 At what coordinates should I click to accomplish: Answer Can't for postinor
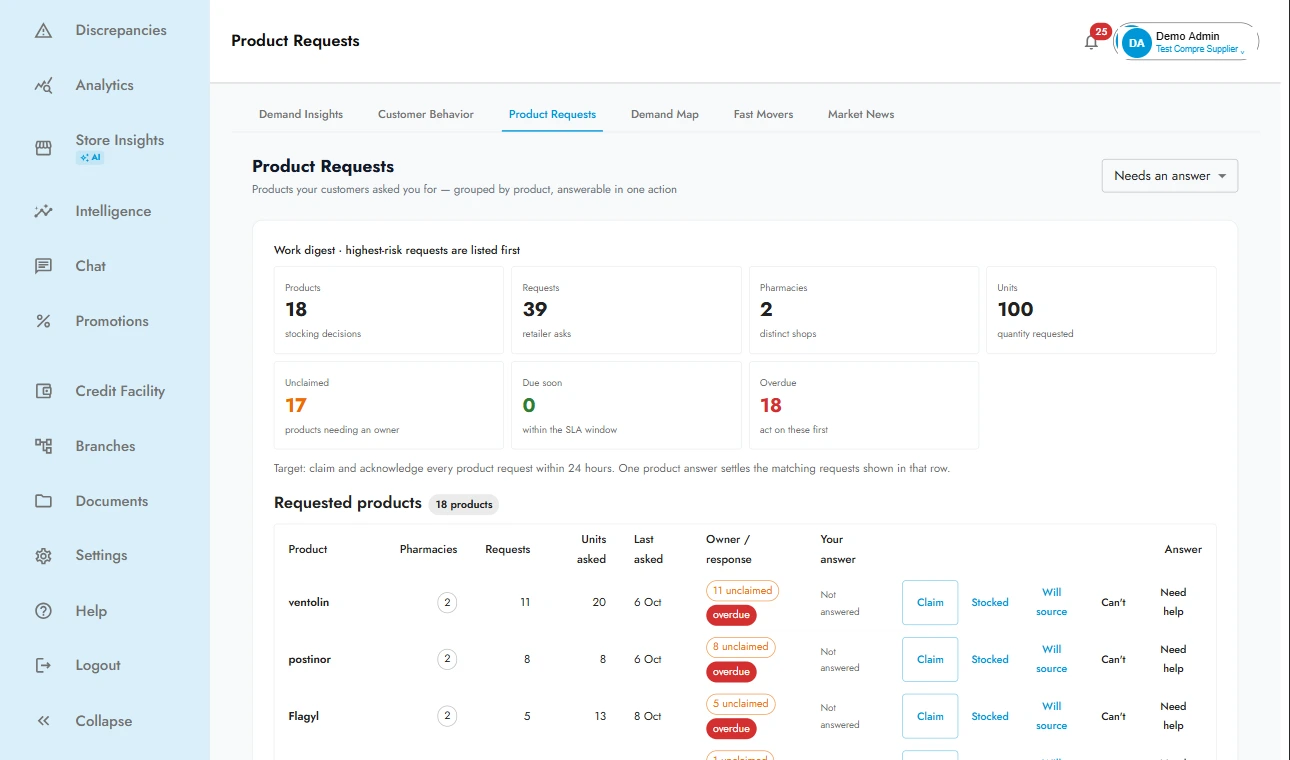pyautogui.click(x=1113, y=660)
